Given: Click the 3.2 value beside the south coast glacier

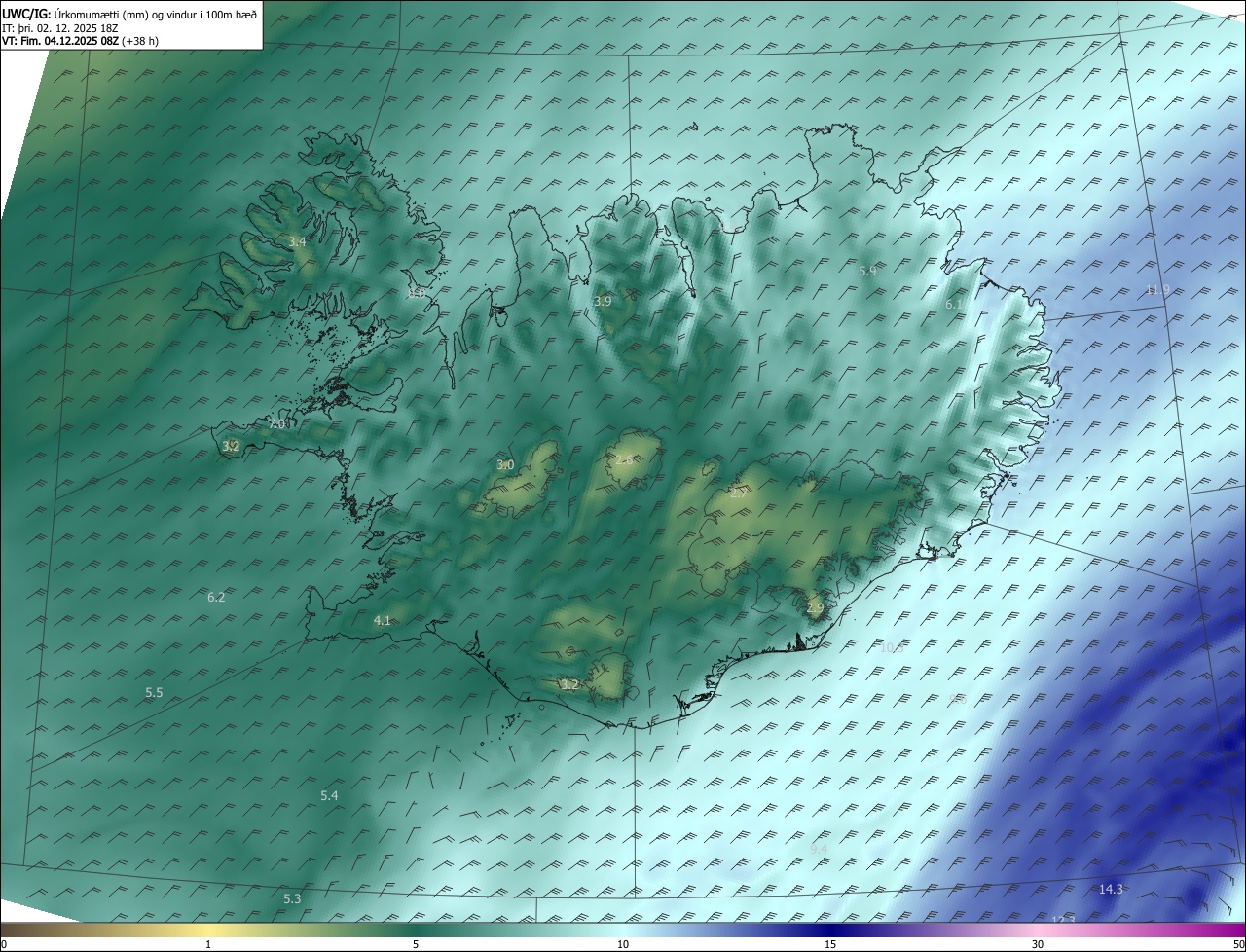Looking at the screenshot, I should point(569,685).
